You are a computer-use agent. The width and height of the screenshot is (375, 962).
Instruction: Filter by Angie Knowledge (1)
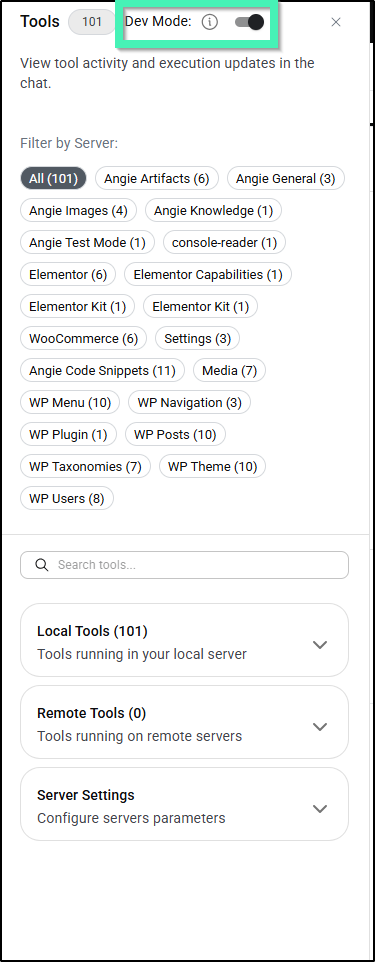pos(213,210)
